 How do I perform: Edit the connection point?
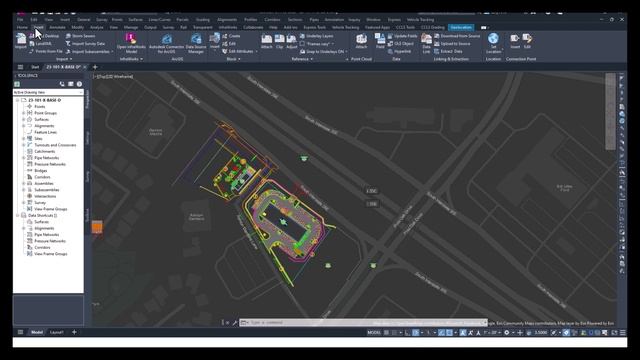click(527, 41)
